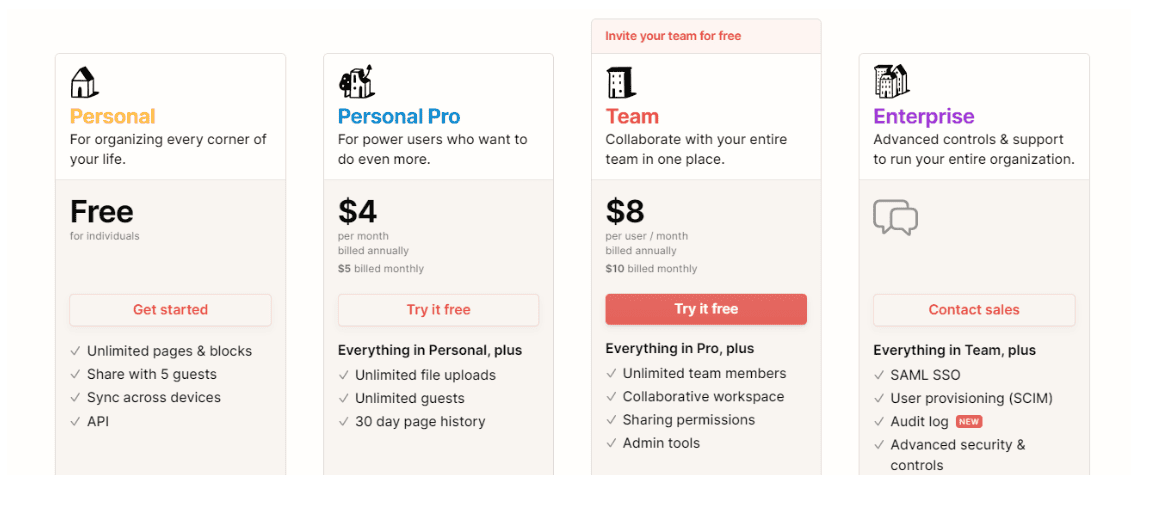Click the Get started button

coord(171,310)
